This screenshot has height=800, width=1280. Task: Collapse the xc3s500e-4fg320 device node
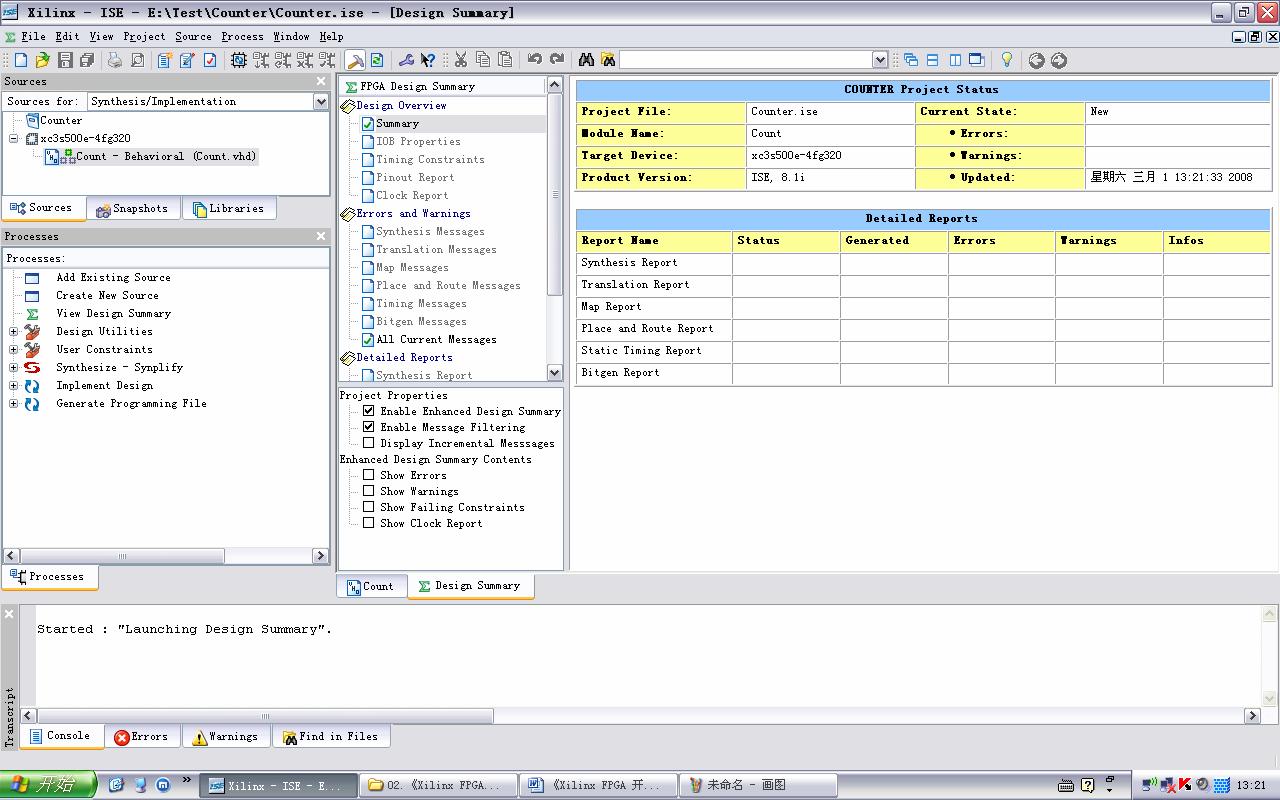[x=14, y=138]
